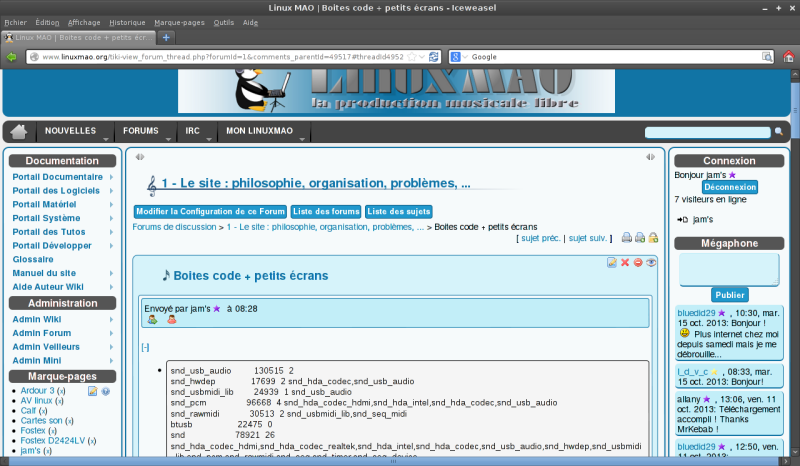800x466 pixels.
Task: Open the Fichier menu
Action: (x=15, y=22)
